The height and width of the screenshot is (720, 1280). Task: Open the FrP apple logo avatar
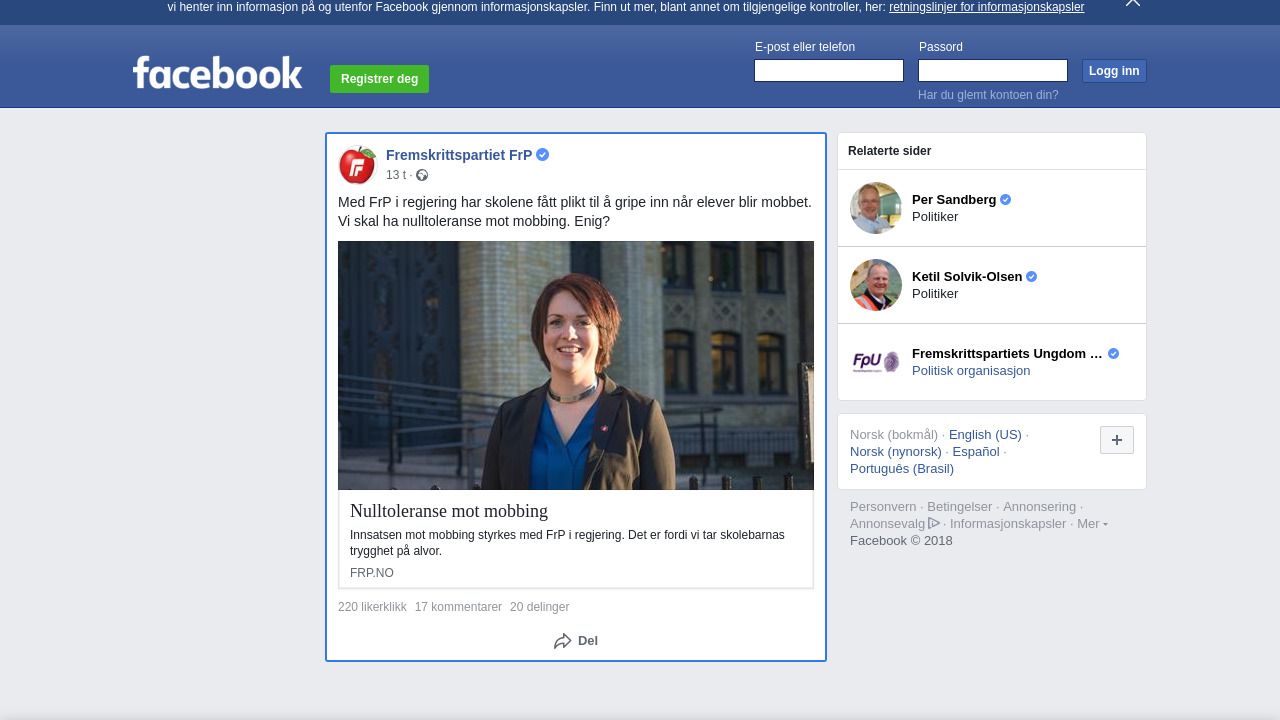click(357, 165)
